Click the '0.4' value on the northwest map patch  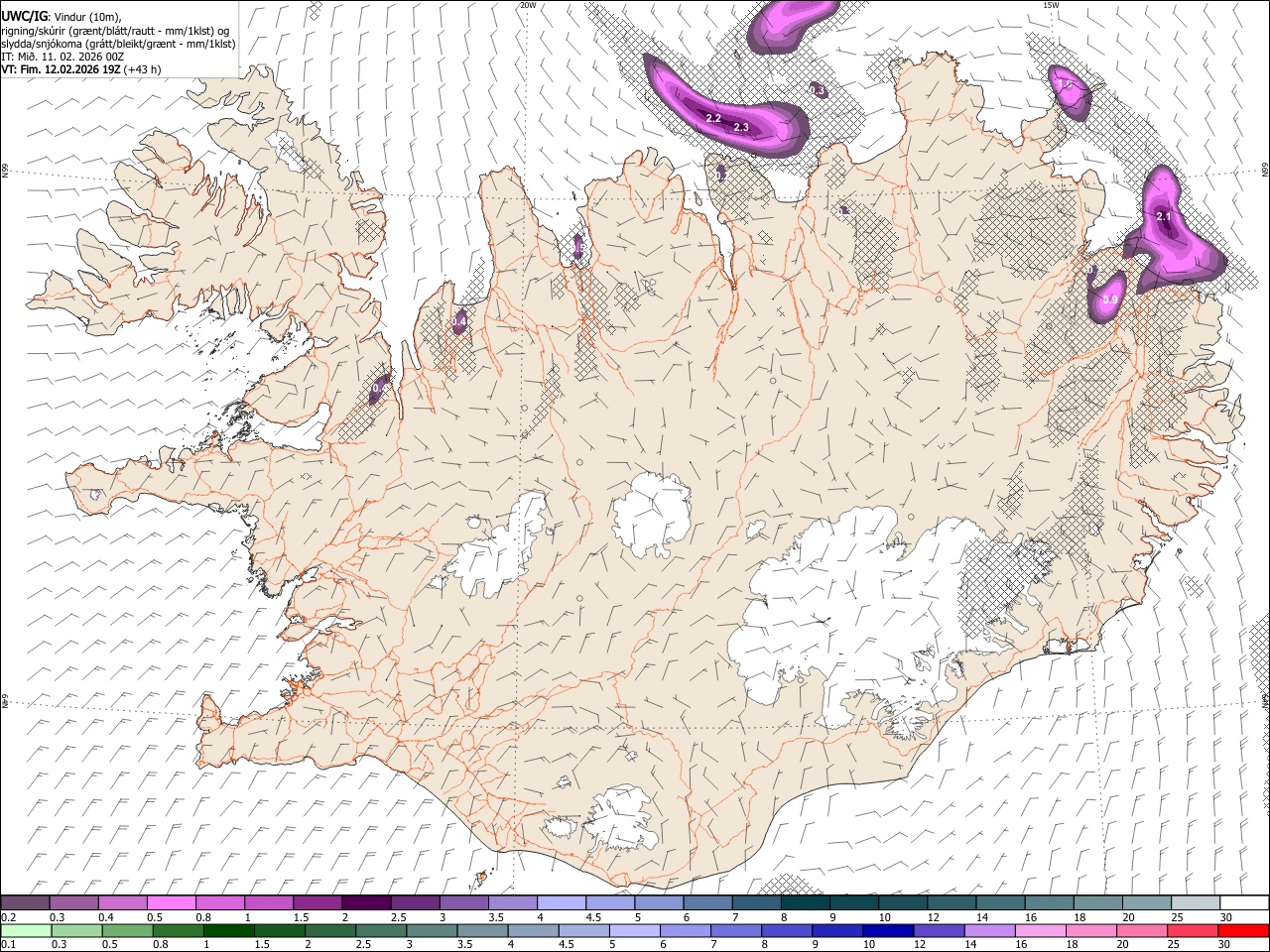click(x=458, y=321)
